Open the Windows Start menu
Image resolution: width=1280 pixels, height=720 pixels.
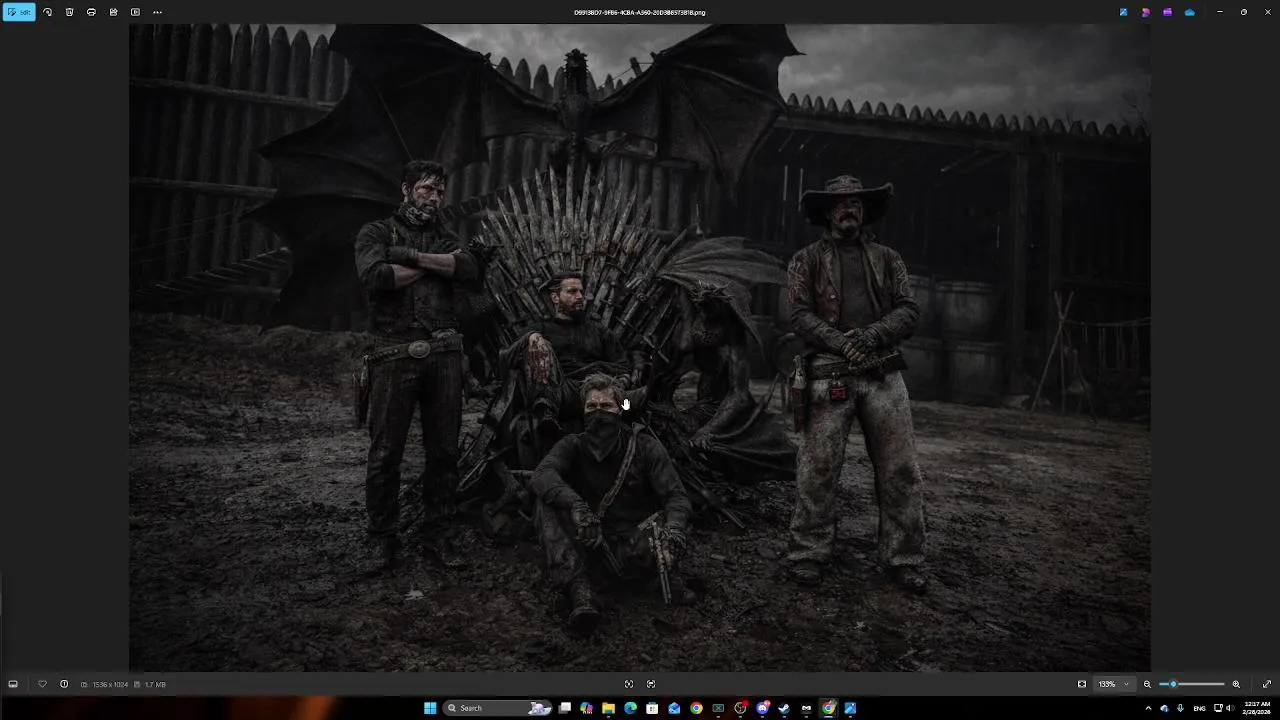[430, 708]
